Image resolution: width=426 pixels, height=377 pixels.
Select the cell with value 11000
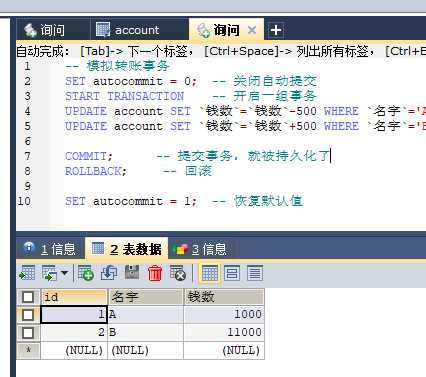click(224, 332)
